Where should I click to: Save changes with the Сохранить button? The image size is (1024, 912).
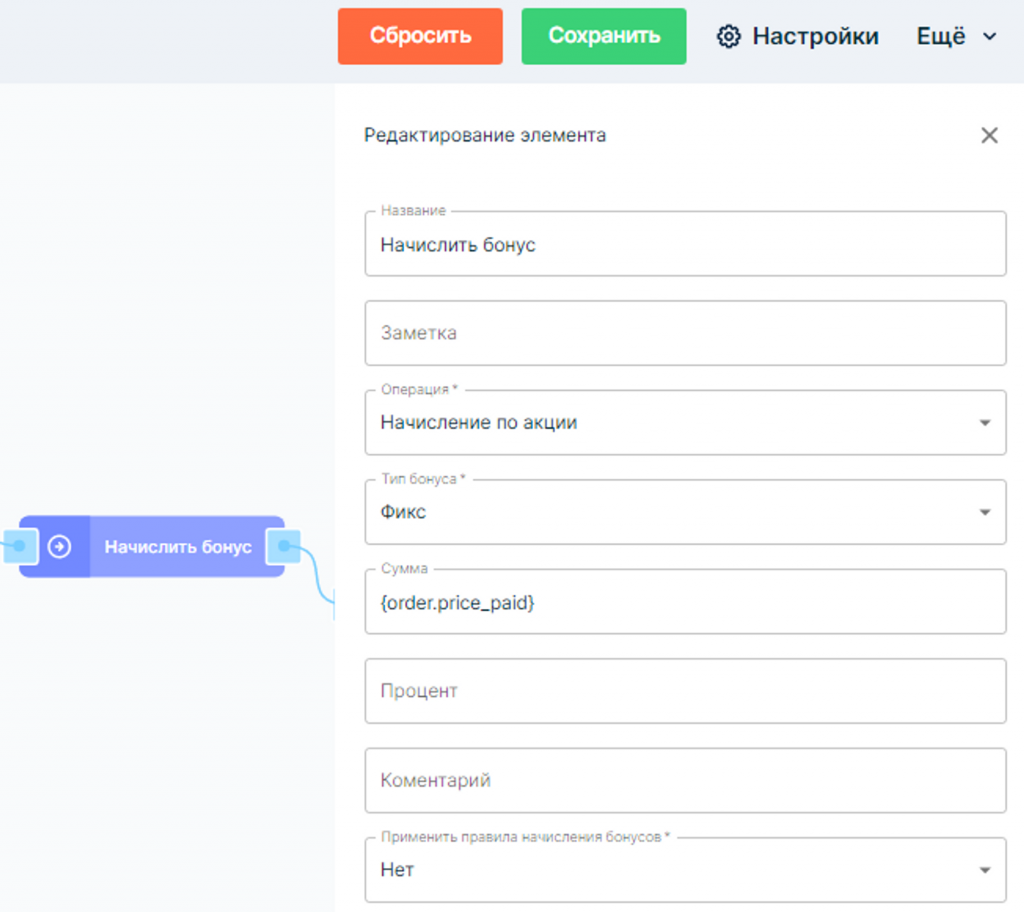603,36
